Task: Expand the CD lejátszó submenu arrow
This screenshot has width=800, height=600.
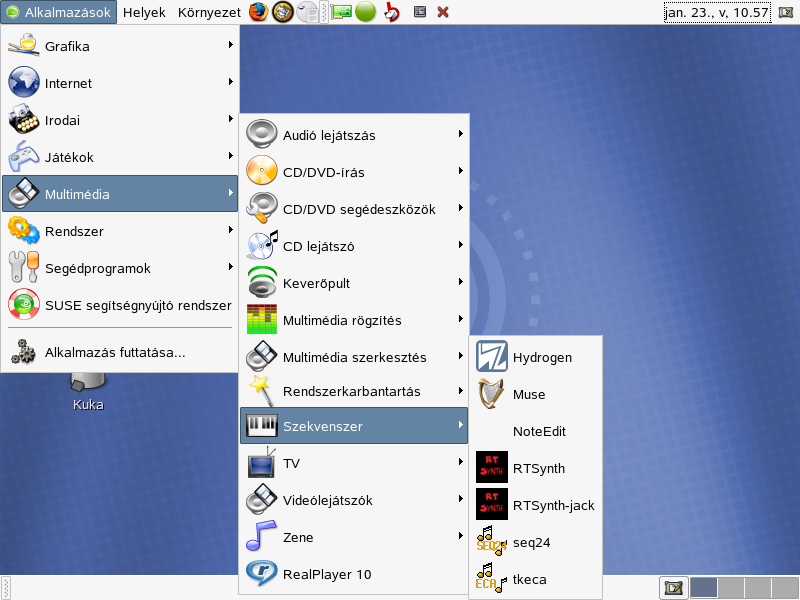Action: pyautogui.click(x=461, y=245)
